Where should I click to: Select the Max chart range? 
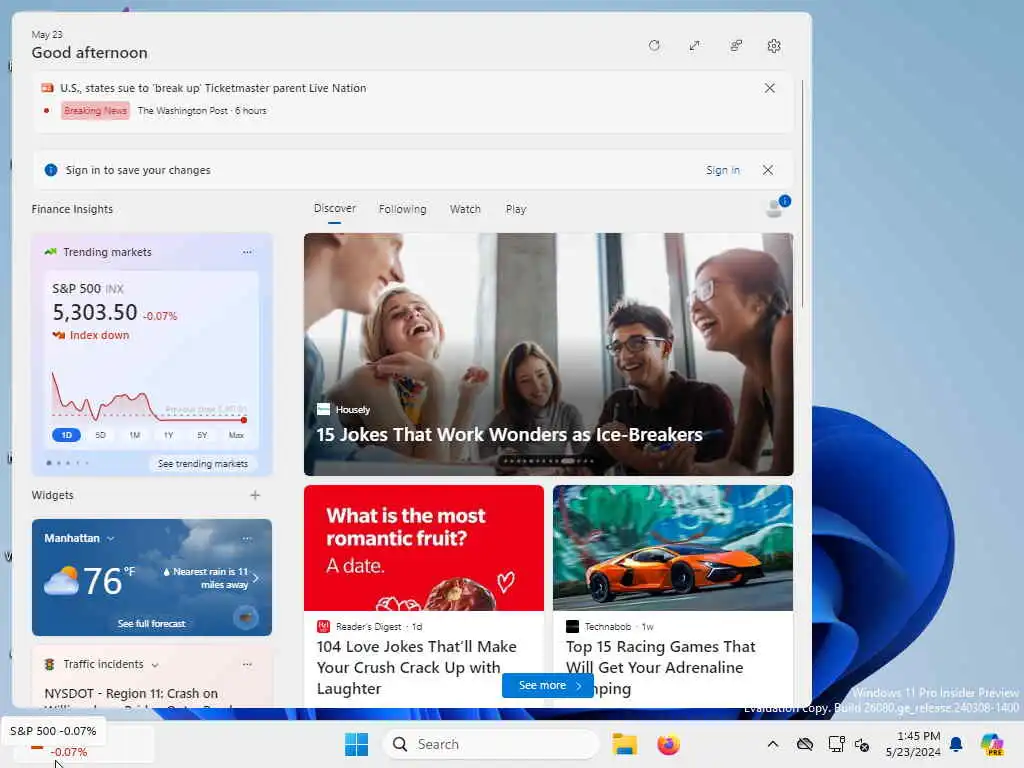[236, 435]
